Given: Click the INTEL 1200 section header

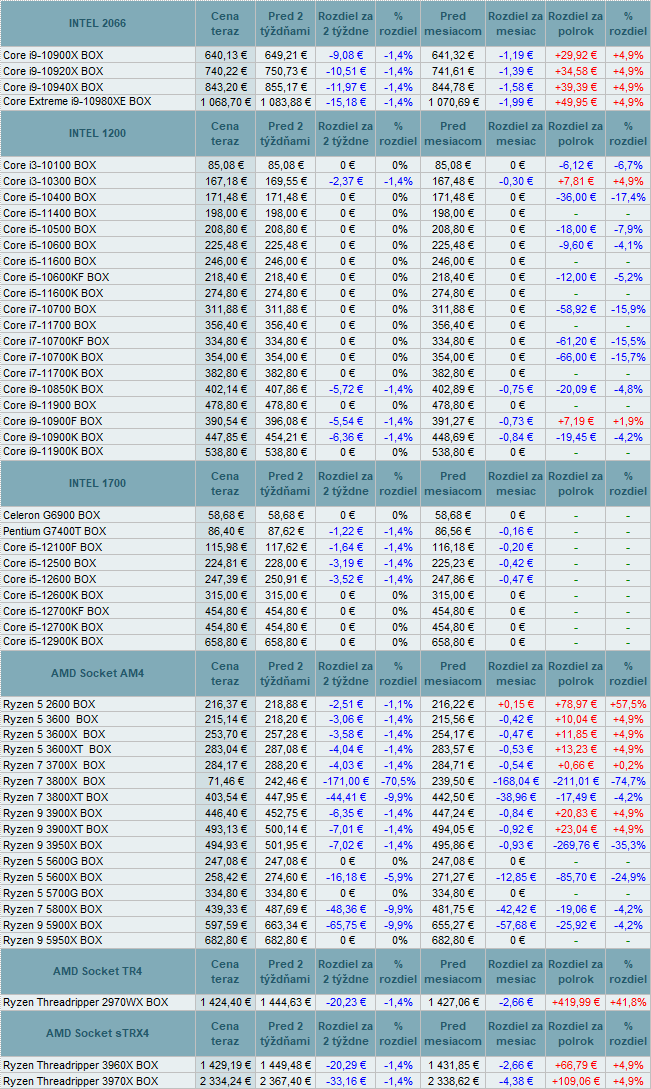Looking at the screenshot, I should [97, 133].
